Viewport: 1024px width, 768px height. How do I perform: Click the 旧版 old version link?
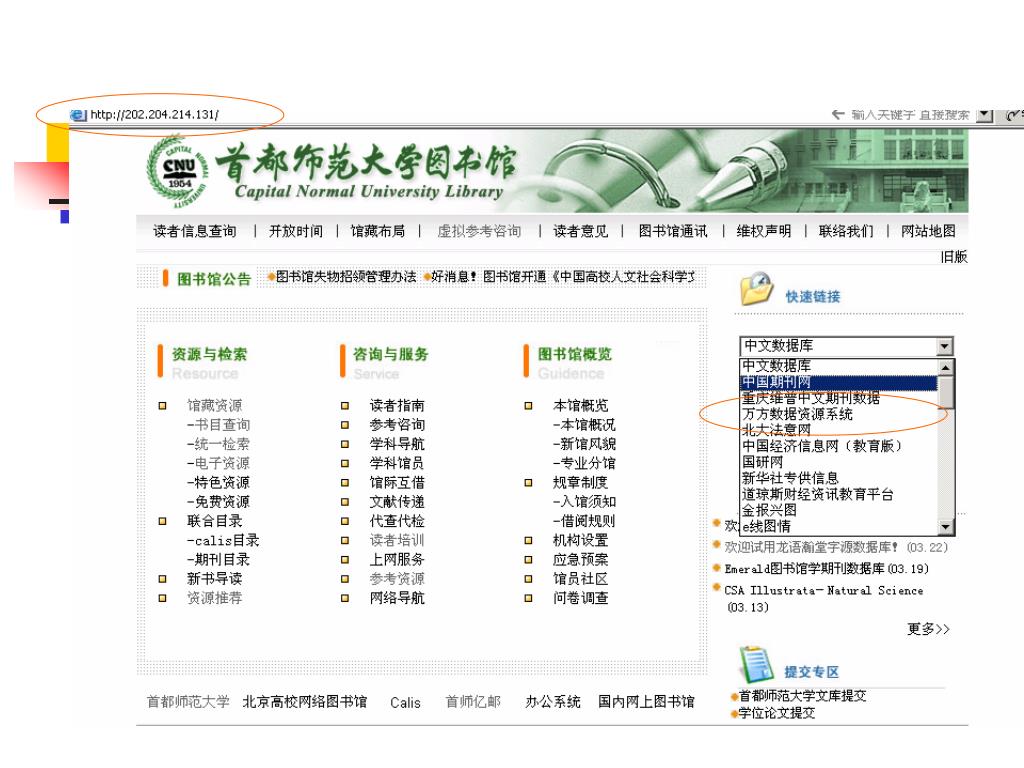(x=953, y=257)
